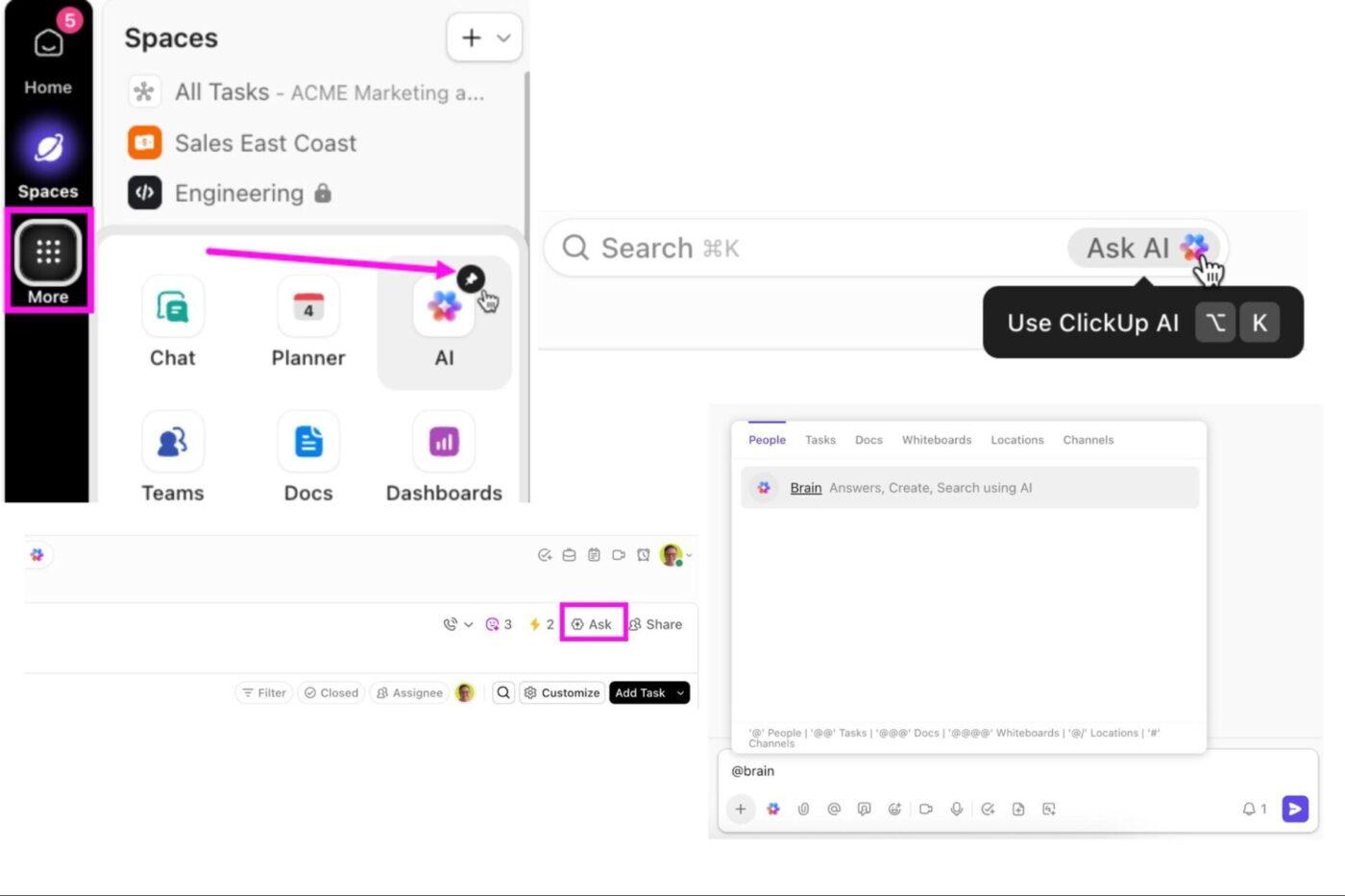Open Home from the black sidebar
This screenshot has width=1345, height=896.
(47, 58)
